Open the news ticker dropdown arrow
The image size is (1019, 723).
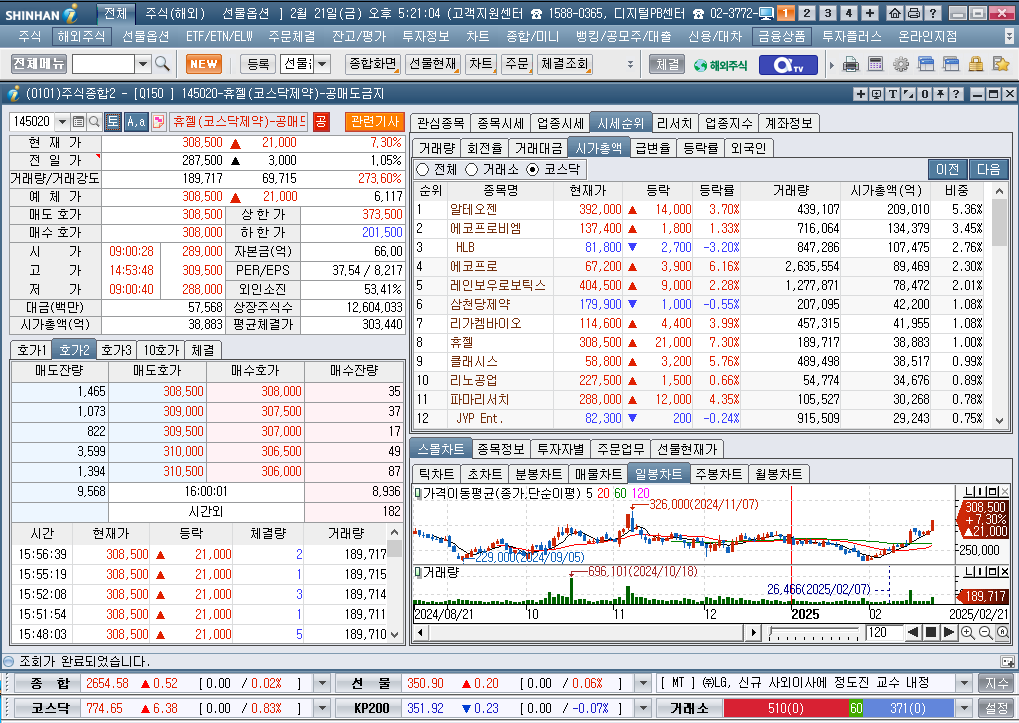coord(964,683)
